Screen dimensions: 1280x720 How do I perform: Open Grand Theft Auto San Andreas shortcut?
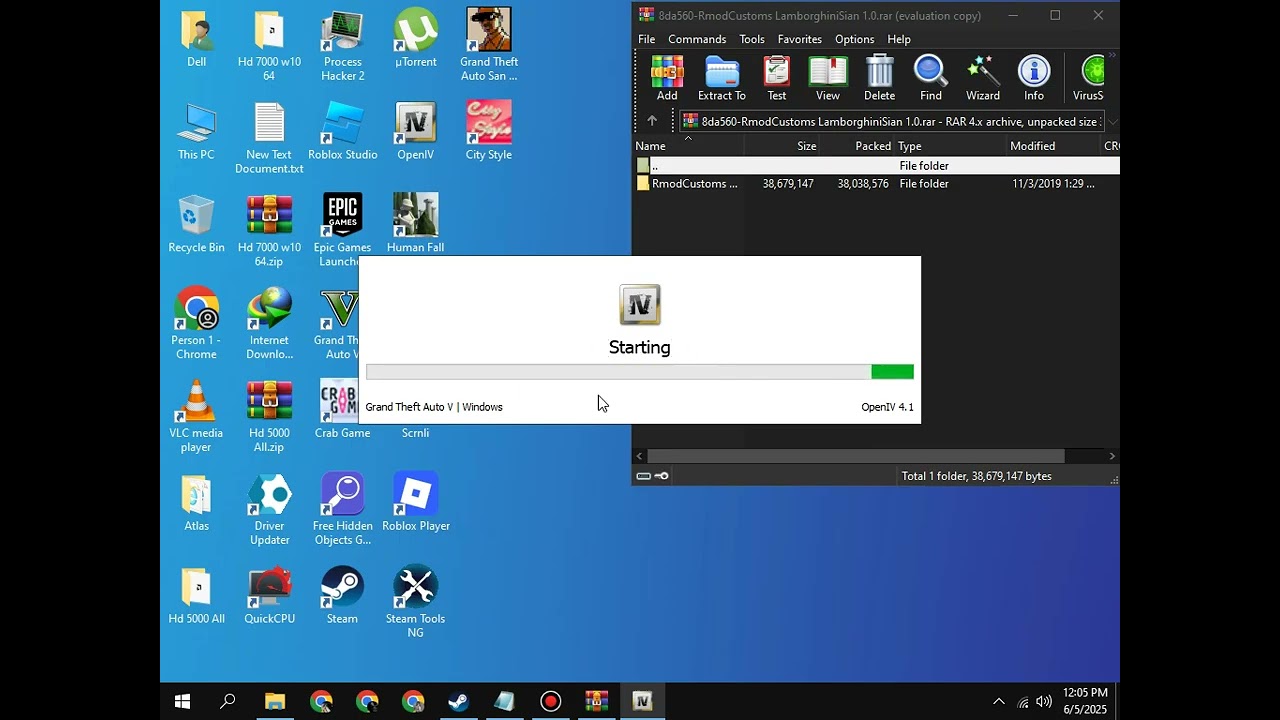tap(489, 46)
